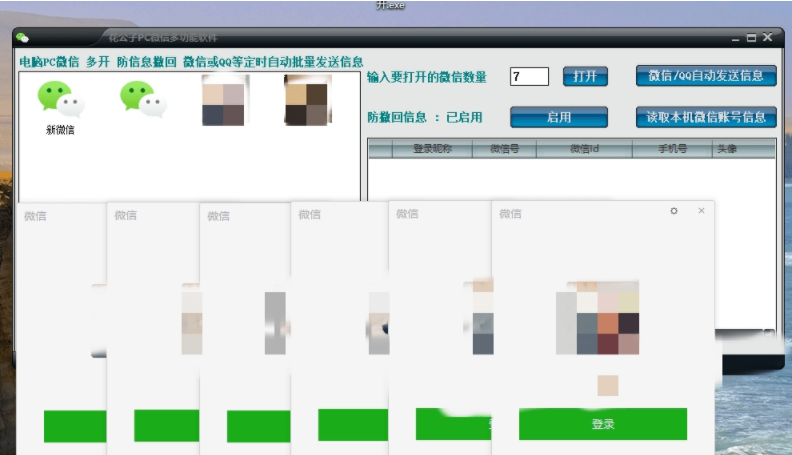
Task: Click the 打开 button
Action: coord(585,77)
